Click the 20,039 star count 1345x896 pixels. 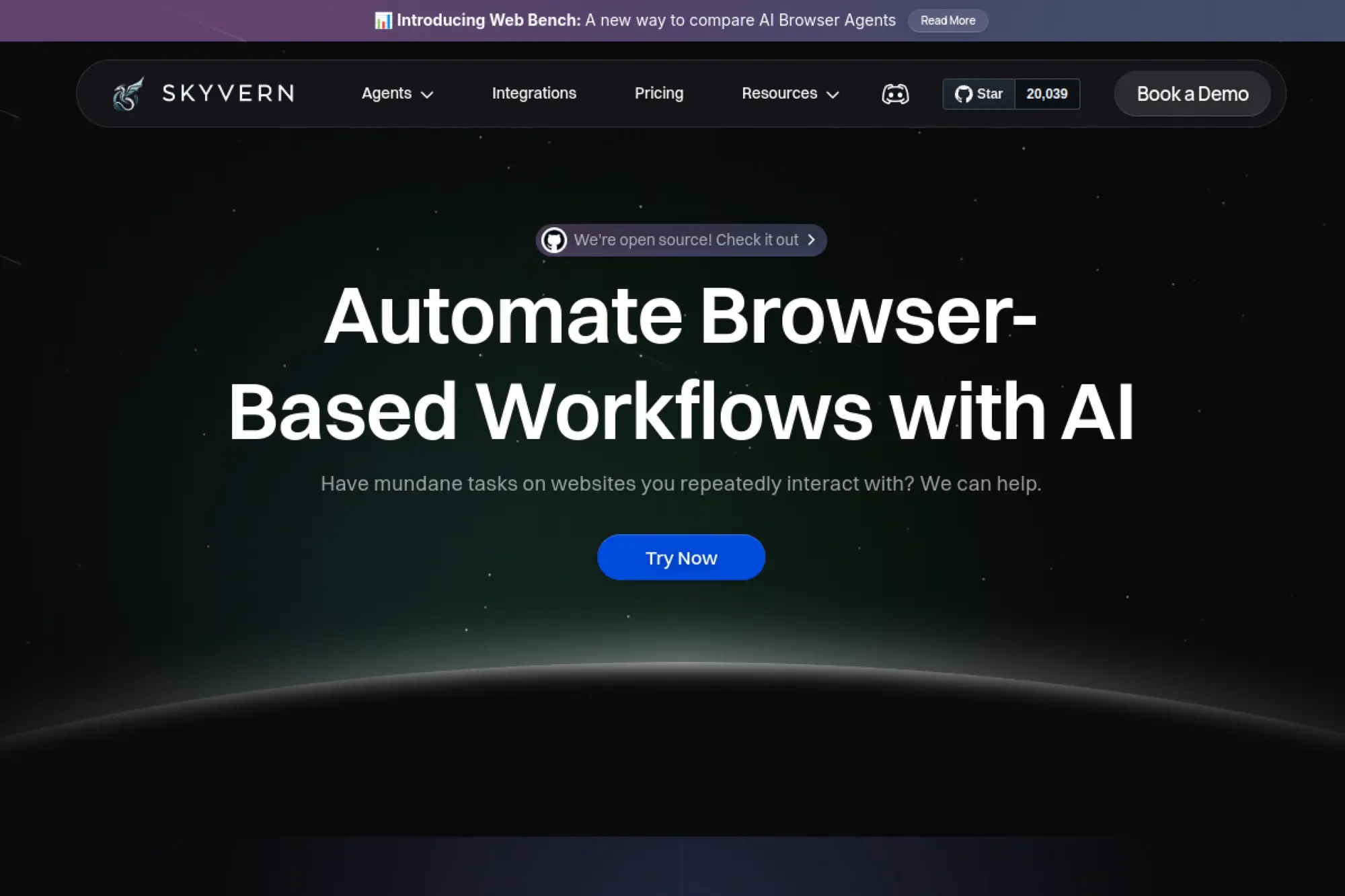tap(1046, 93)
